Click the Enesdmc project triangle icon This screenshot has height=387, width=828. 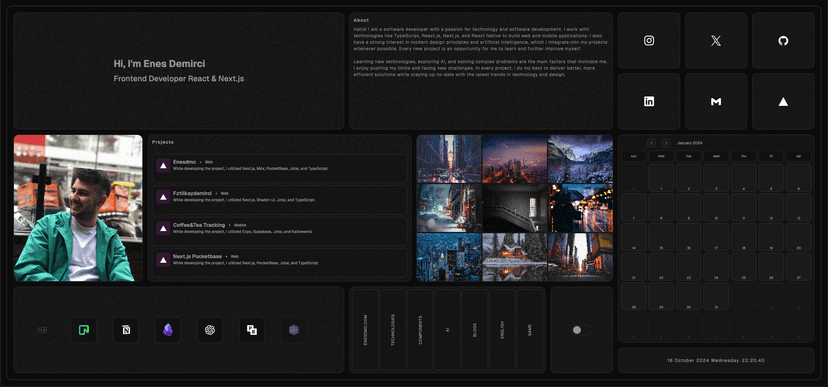pos(163,165)
